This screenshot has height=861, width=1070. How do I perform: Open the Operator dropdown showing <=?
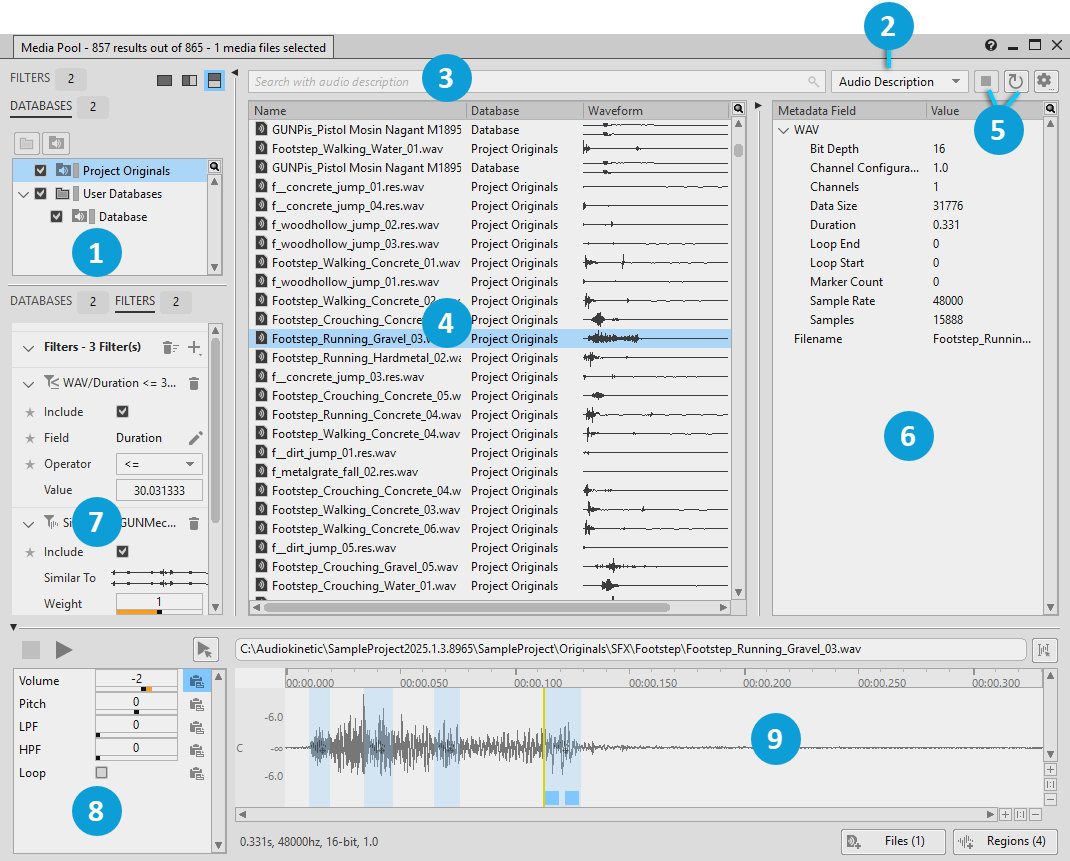click(159, 464)
